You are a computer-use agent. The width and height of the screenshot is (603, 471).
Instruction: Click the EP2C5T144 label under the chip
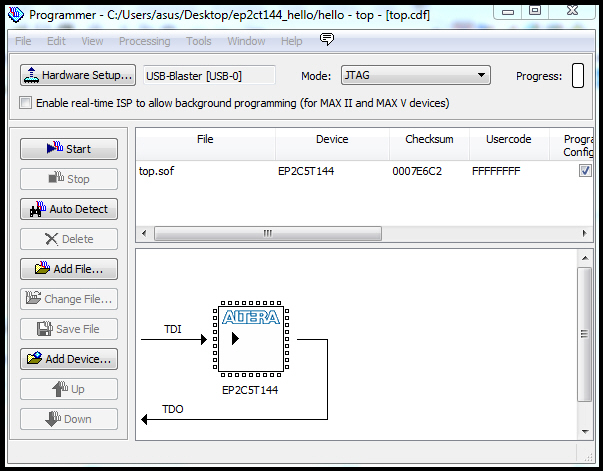tap(250, 390)
